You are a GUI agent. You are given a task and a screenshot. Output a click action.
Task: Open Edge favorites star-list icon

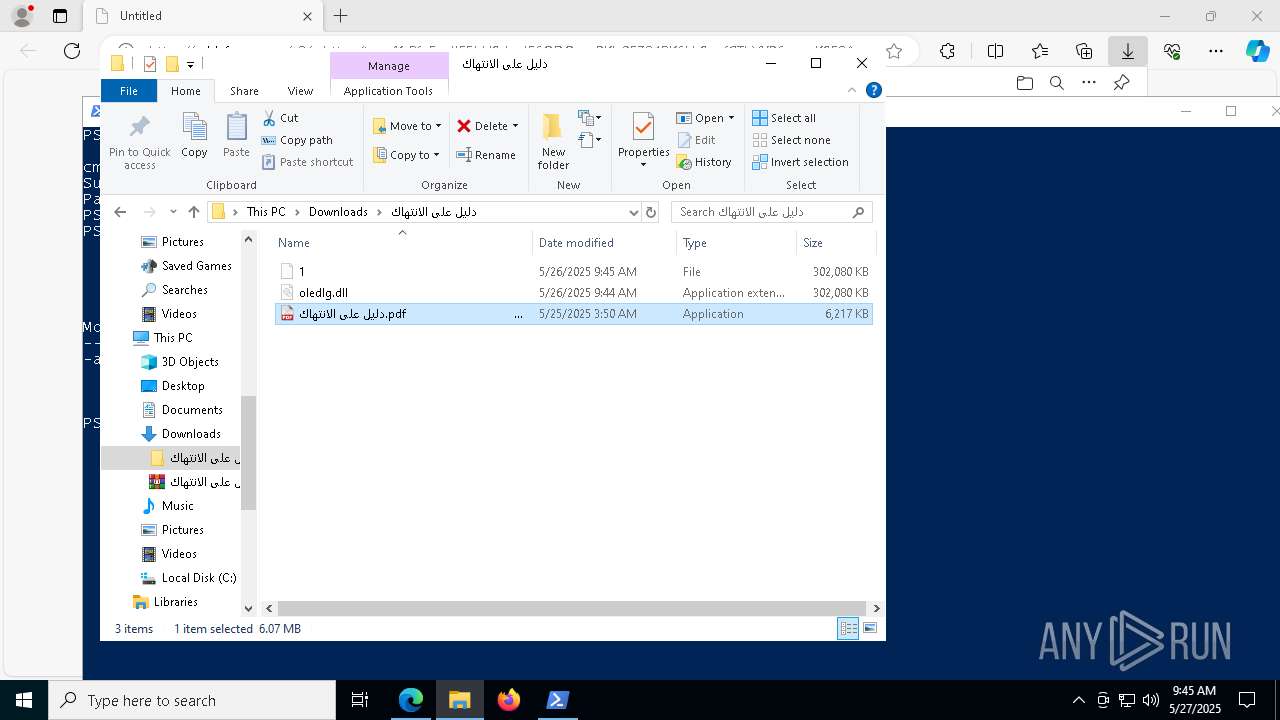click(x=1039, y=52)
